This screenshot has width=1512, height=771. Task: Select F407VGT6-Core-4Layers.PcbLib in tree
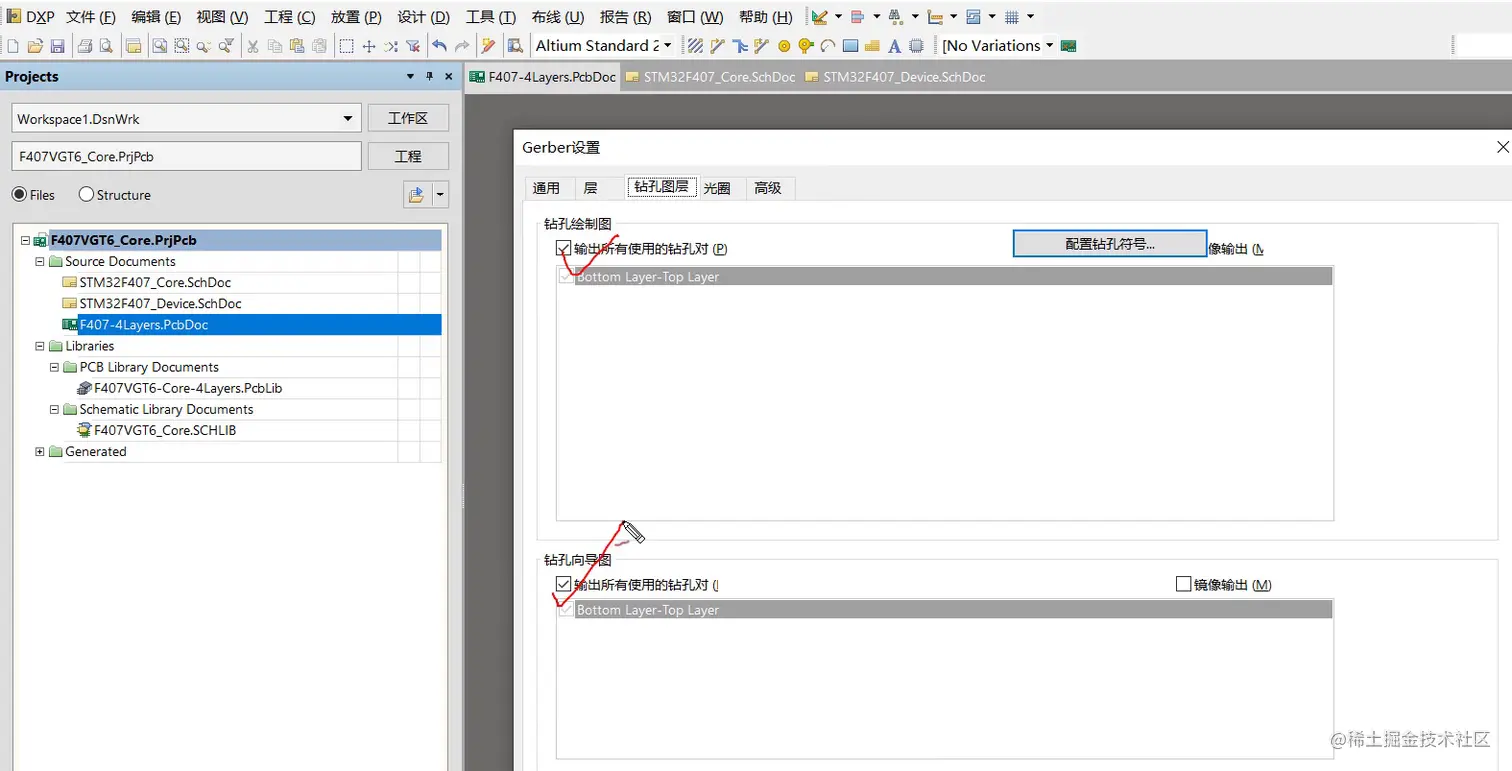tap(188, 388)
